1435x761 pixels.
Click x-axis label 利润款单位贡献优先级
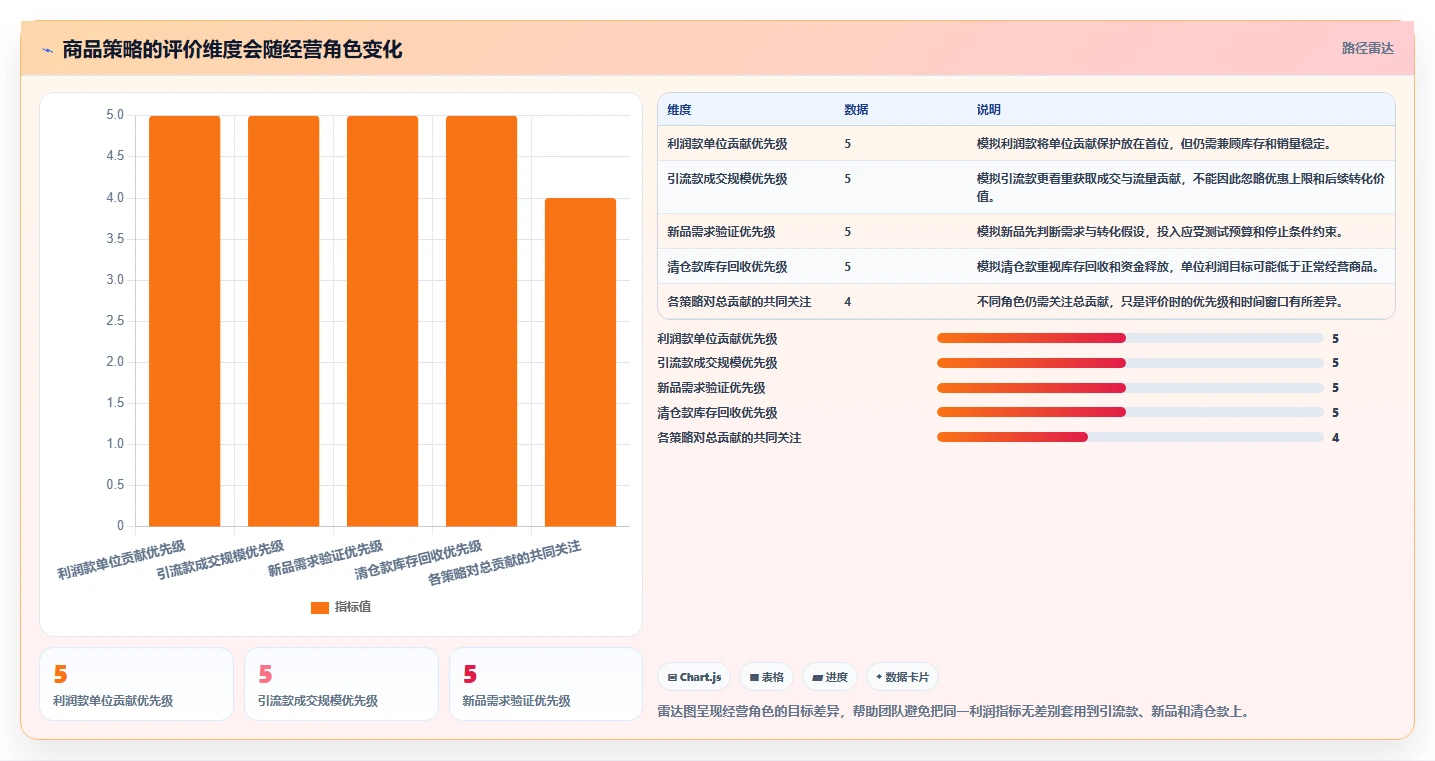[121, 560]
